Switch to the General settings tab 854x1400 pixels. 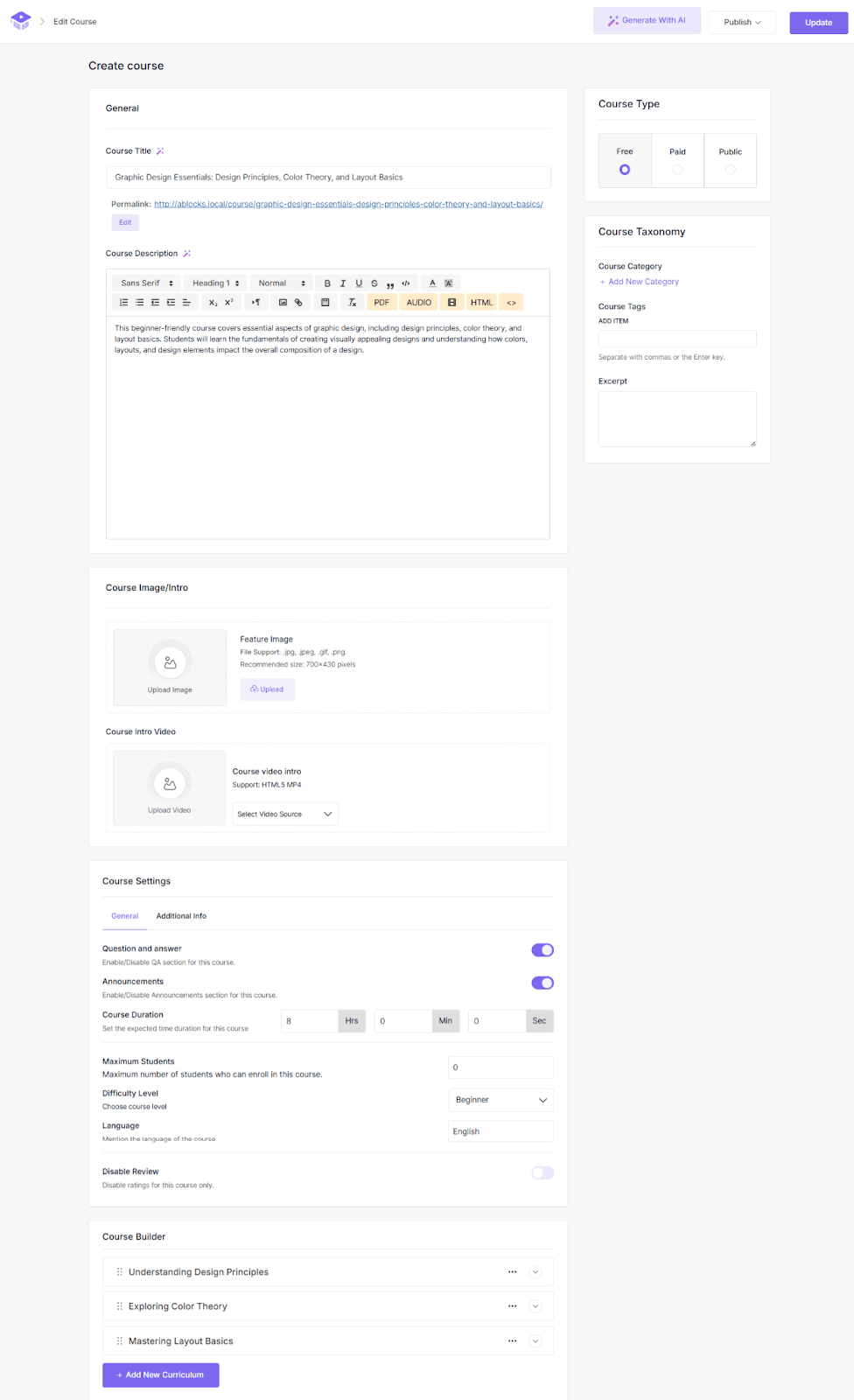click(125, 916)
